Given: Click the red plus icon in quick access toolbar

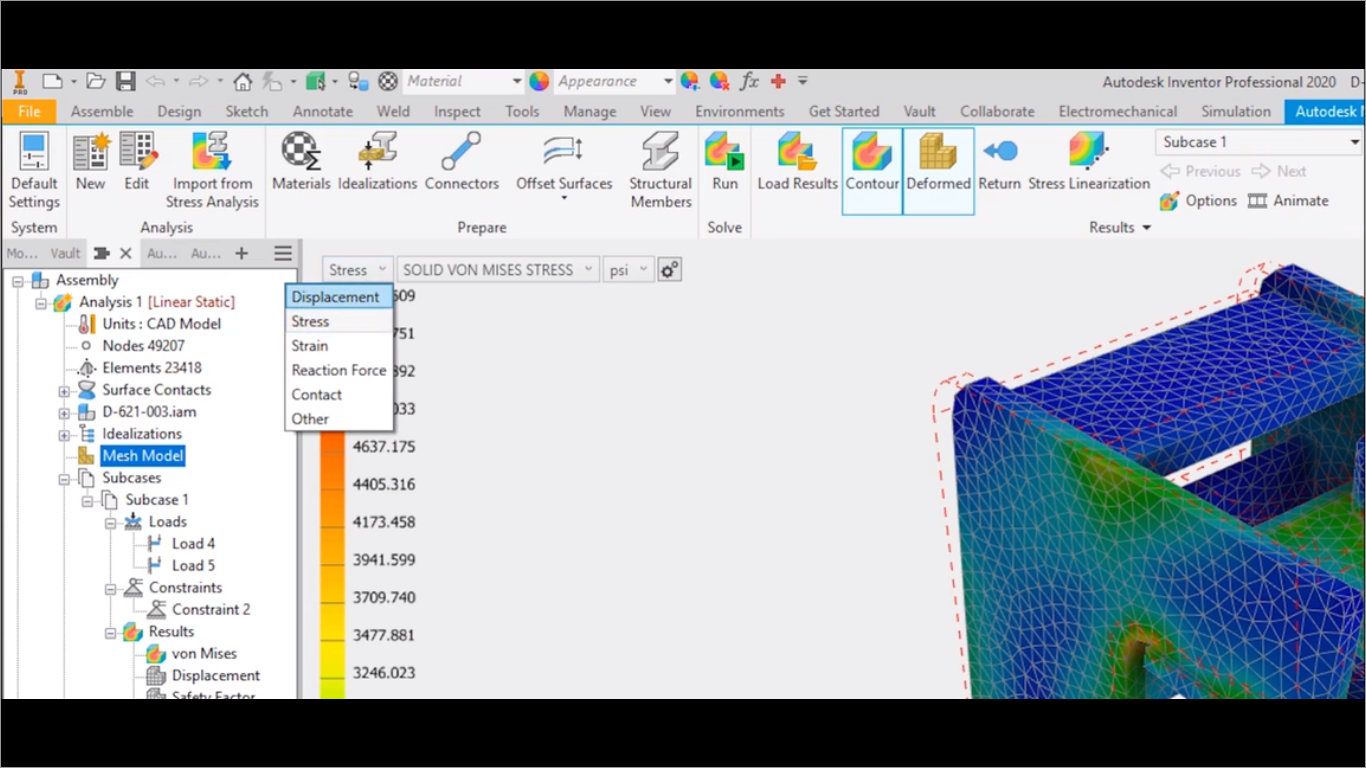Looking at the screenshot, I should coord(778,81).
